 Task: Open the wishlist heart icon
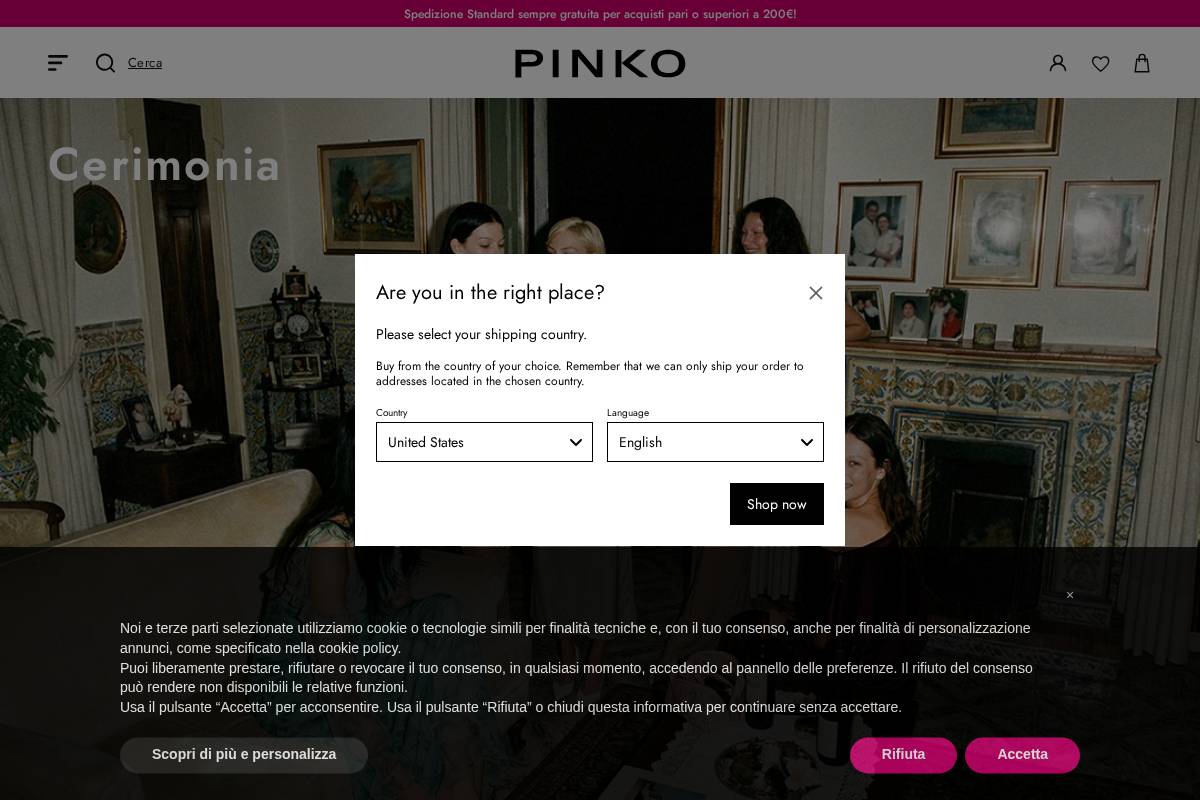point(1100,63)
